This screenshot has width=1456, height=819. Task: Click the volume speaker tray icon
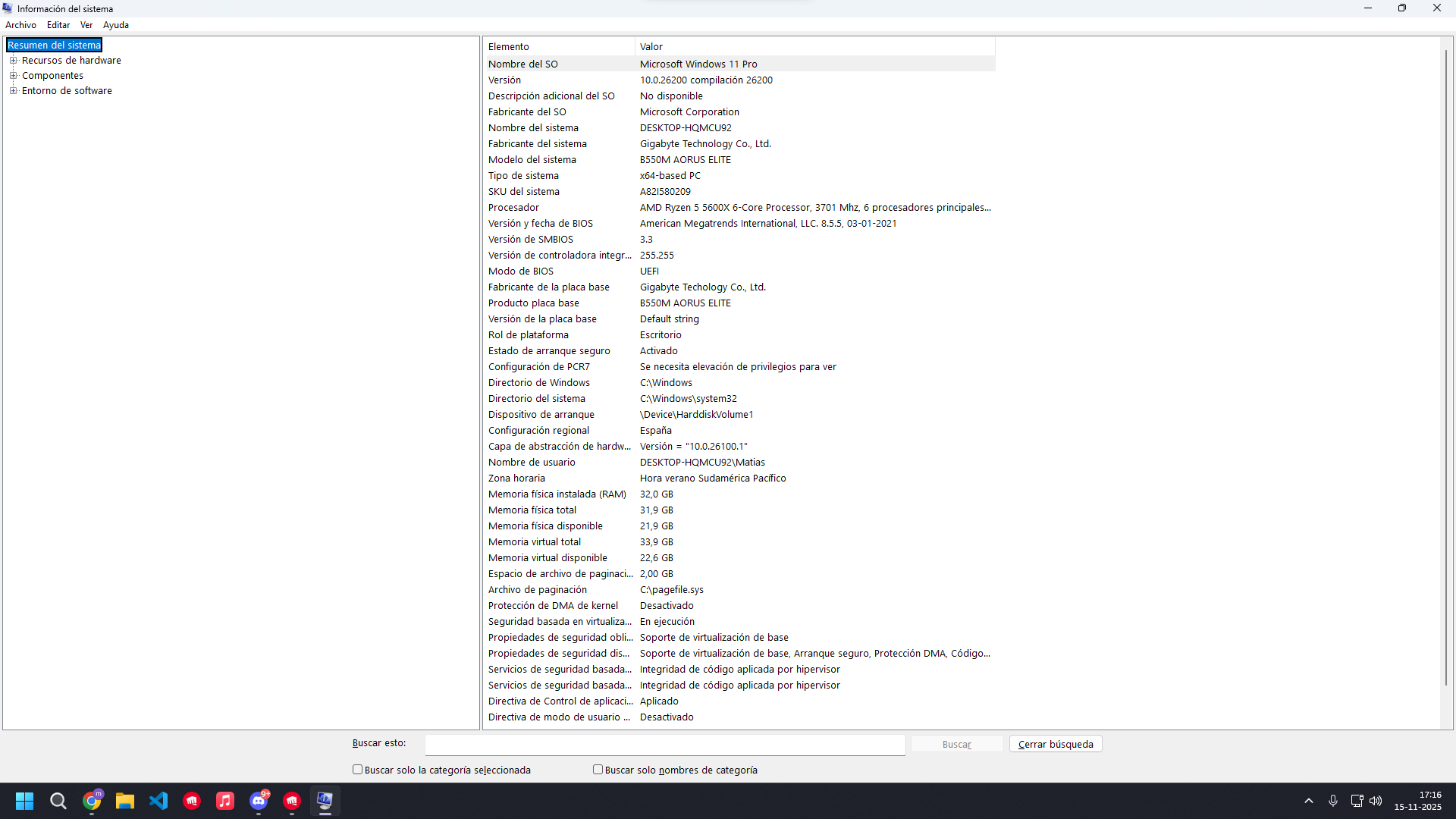point(1376,801)
